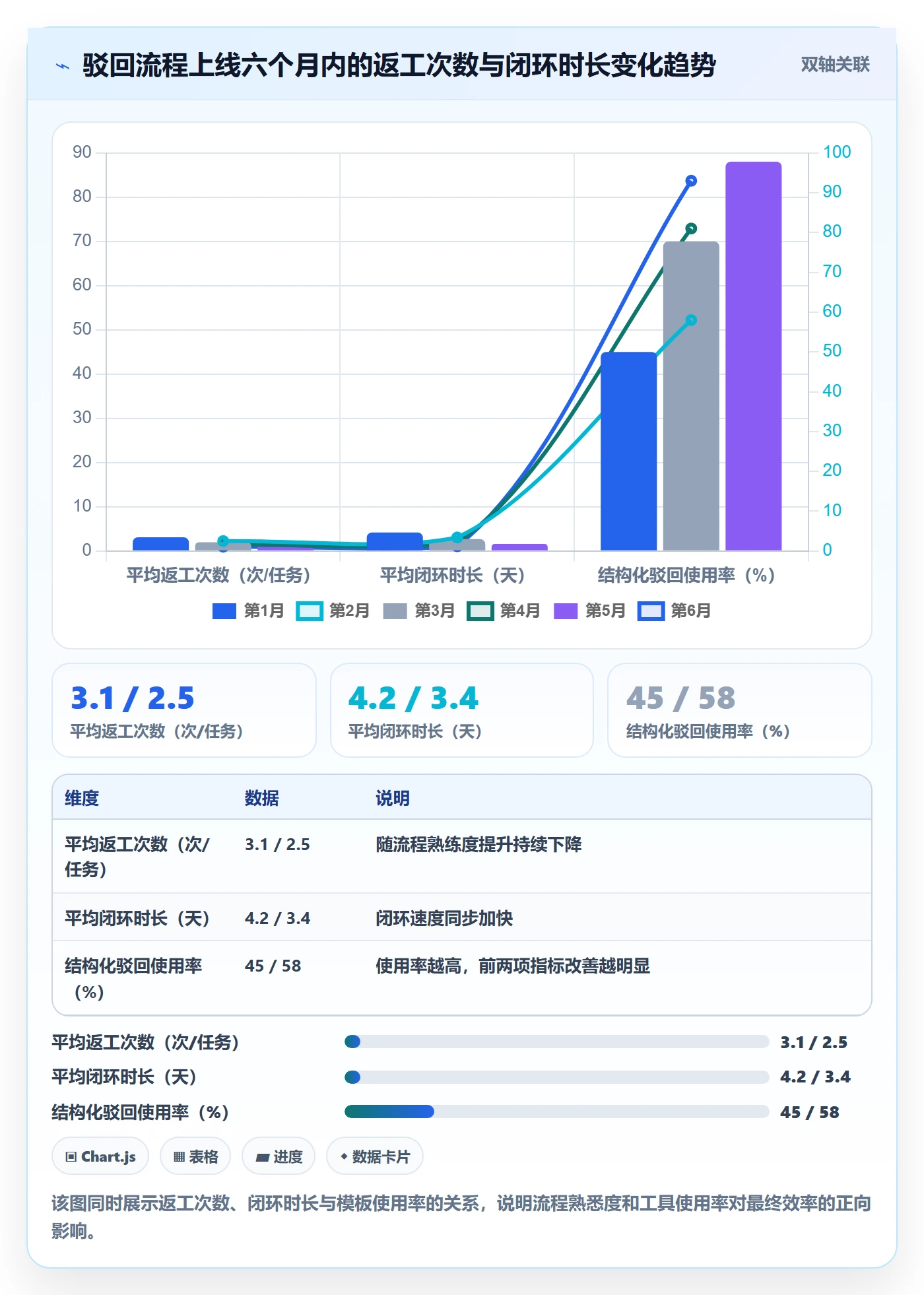Screen dimensions: 924x1295
Task: Click the gray 第3月 bar at 70
Action: (691, 396)
